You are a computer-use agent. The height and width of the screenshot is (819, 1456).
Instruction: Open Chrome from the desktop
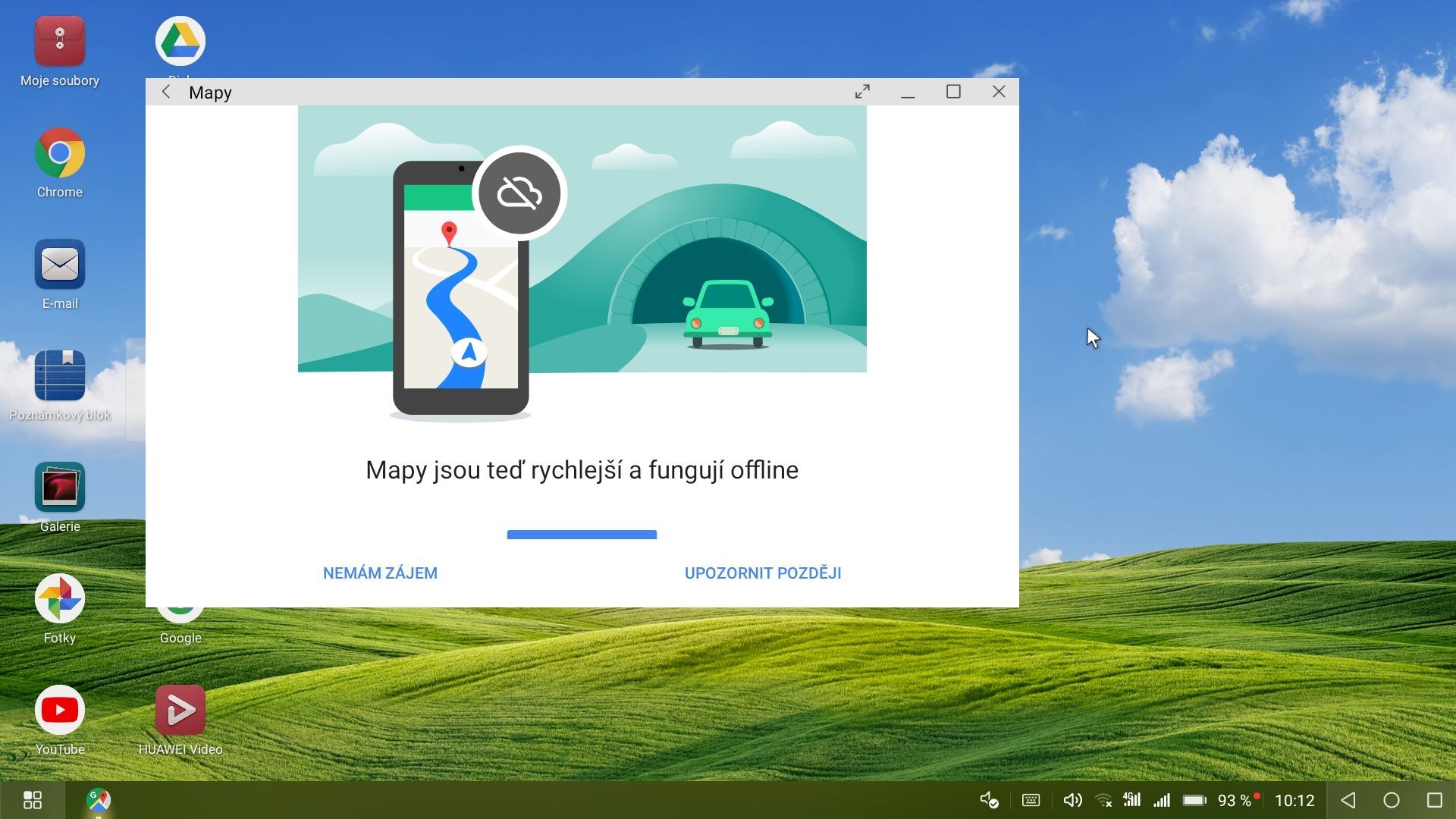click(59, 154)
